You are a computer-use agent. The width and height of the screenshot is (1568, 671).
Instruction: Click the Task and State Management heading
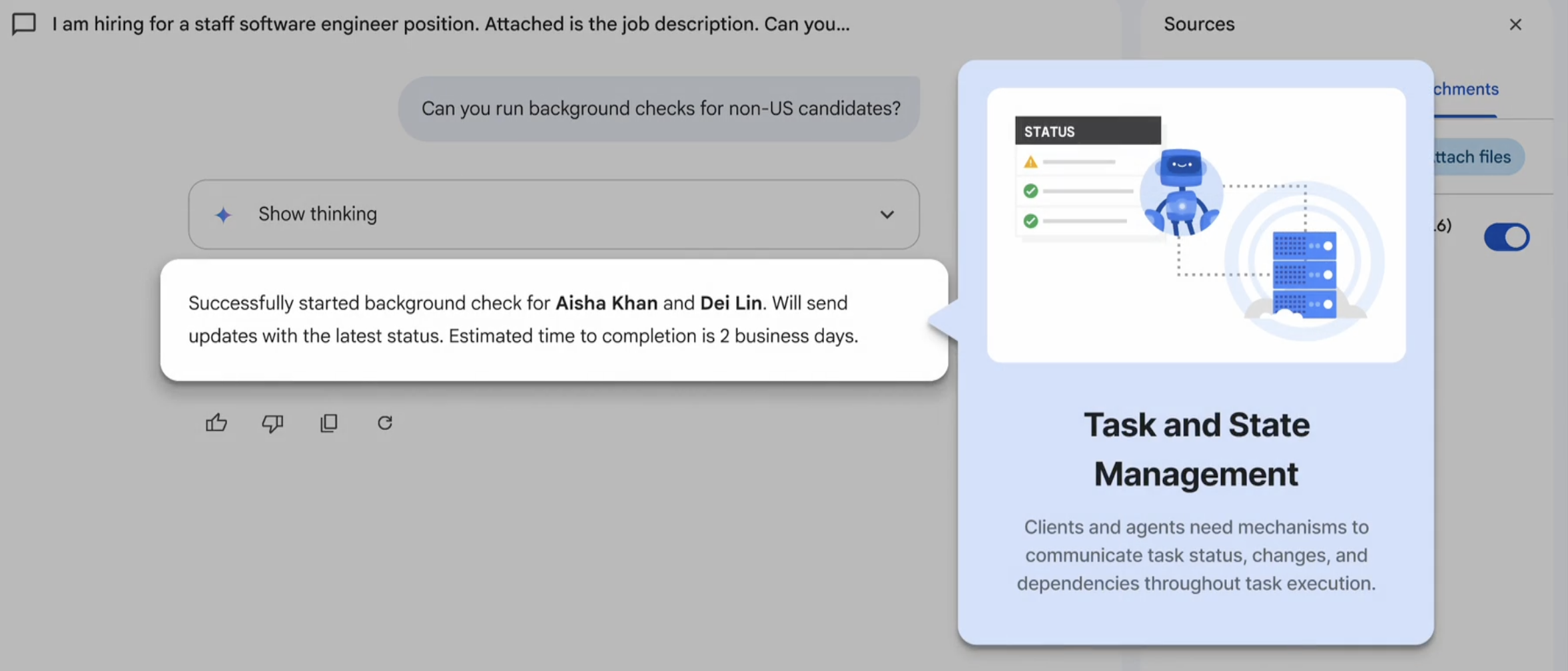tap(1196, 449)
